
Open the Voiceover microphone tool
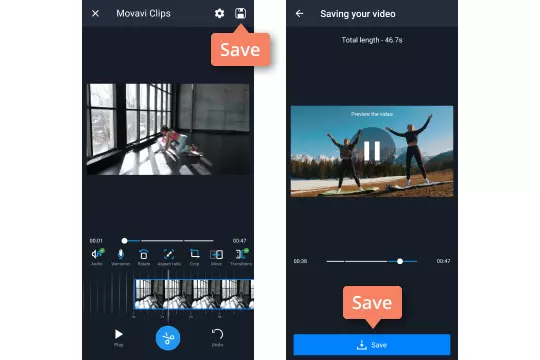click(x=121, y=257)
